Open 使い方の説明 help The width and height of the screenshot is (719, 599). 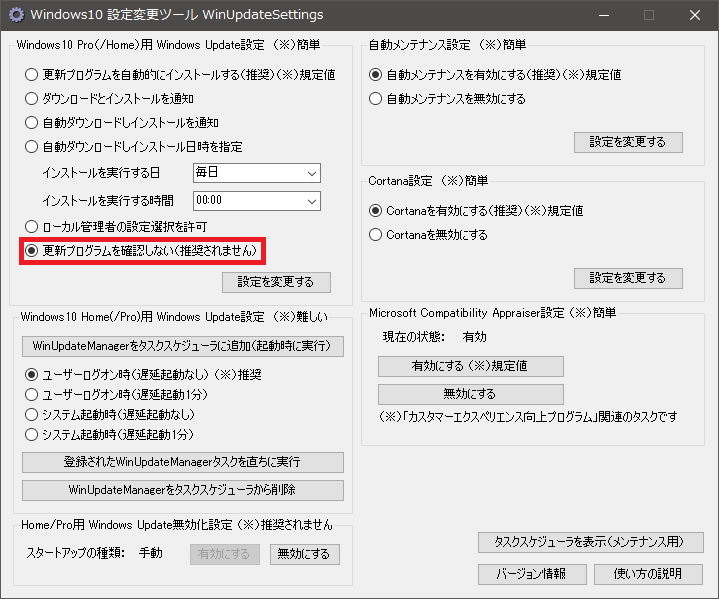(648, 574)
